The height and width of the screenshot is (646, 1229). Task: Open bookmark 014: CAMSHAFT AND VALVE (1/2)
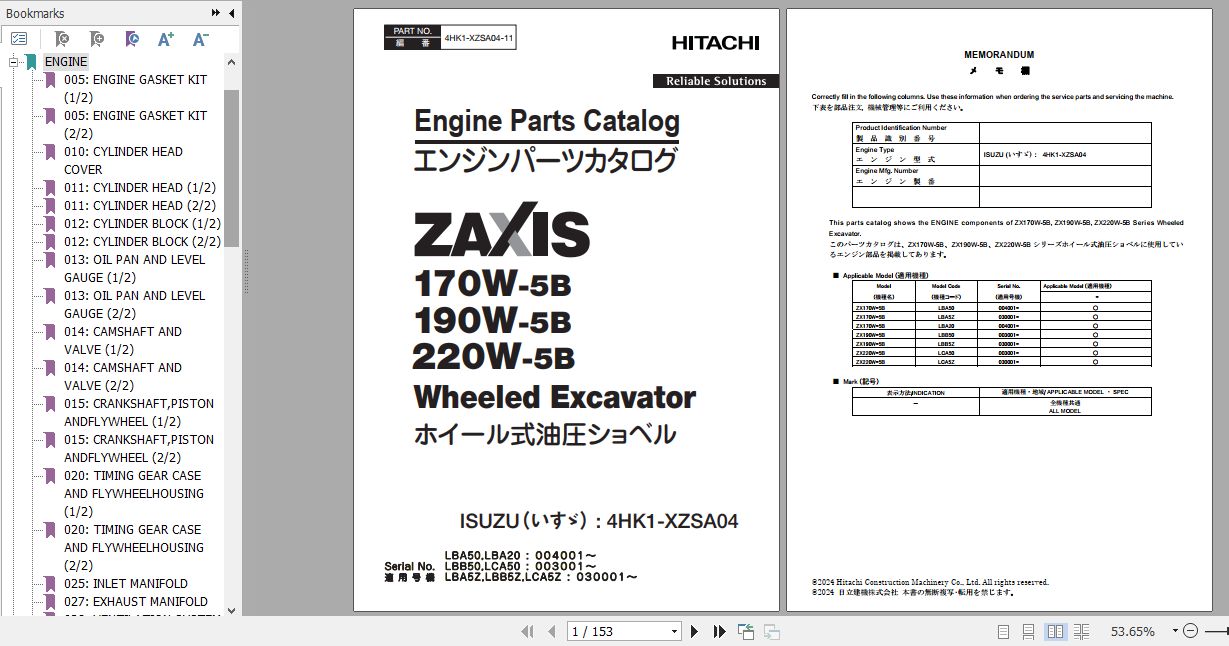tap(124, 341)
